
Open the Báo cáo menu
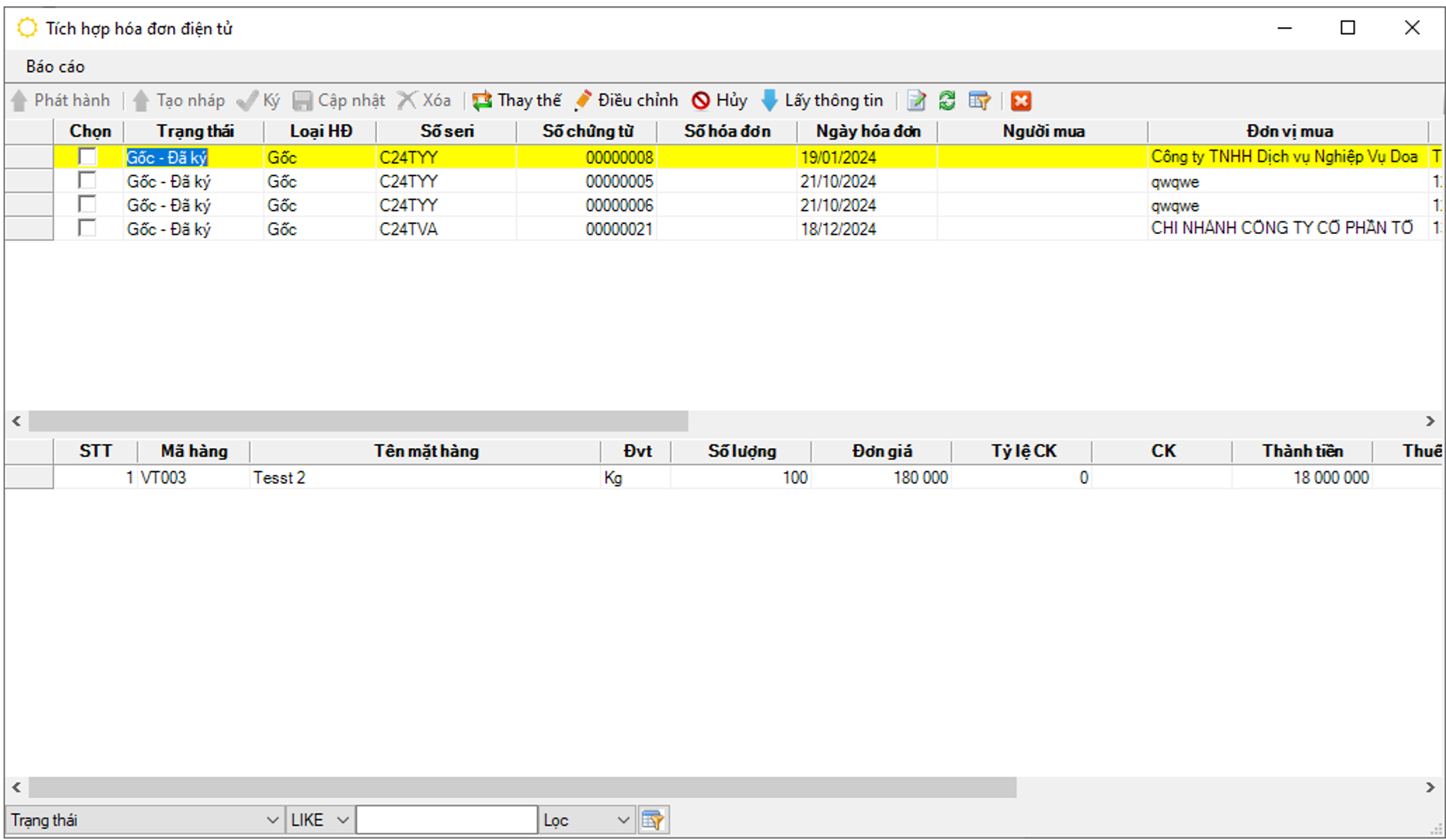pos(55,67)
